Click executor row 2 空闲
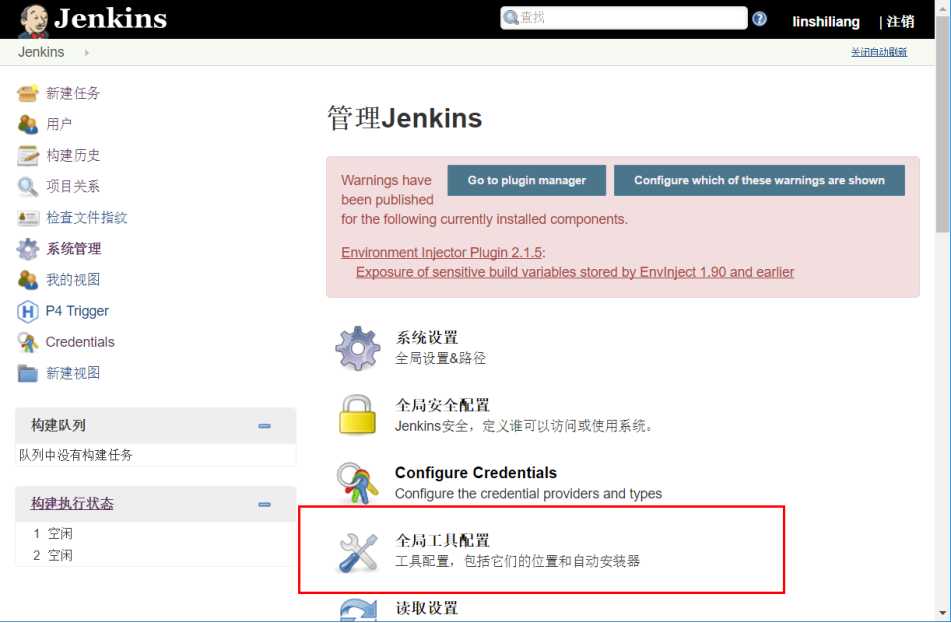Image resolution: width=951 pixels, height=623 pixels. 53,556
